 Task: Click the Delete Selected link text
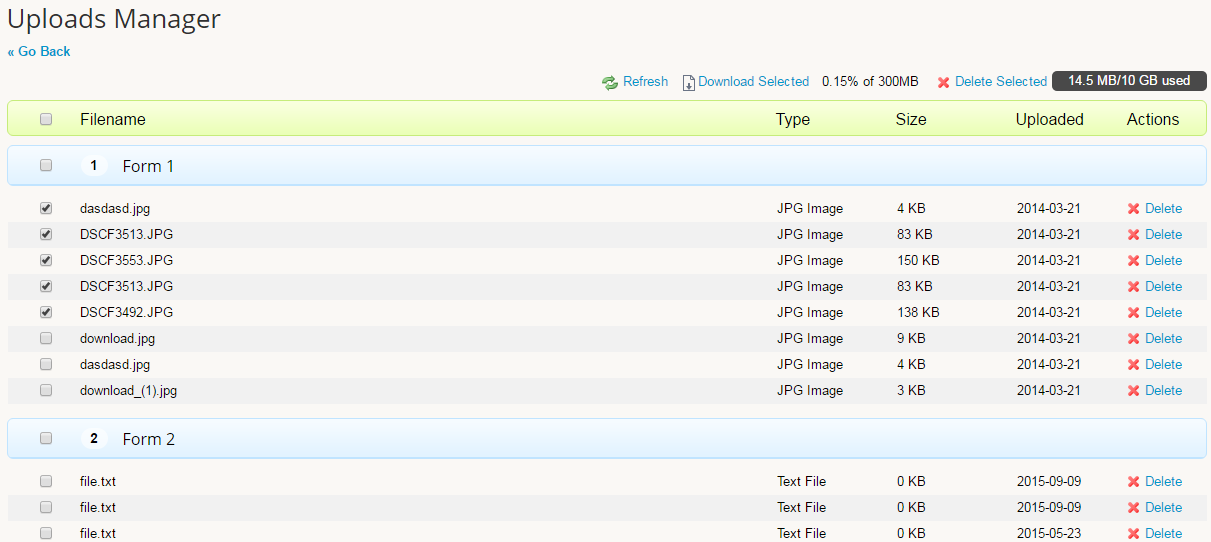tap(1001, 82)
